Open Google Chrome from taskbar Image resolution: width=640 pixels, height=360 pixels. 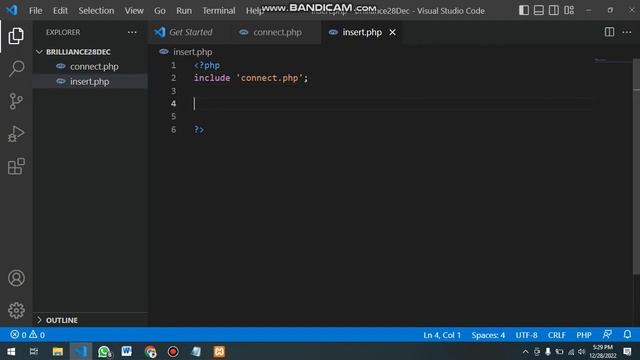point(150,351)
